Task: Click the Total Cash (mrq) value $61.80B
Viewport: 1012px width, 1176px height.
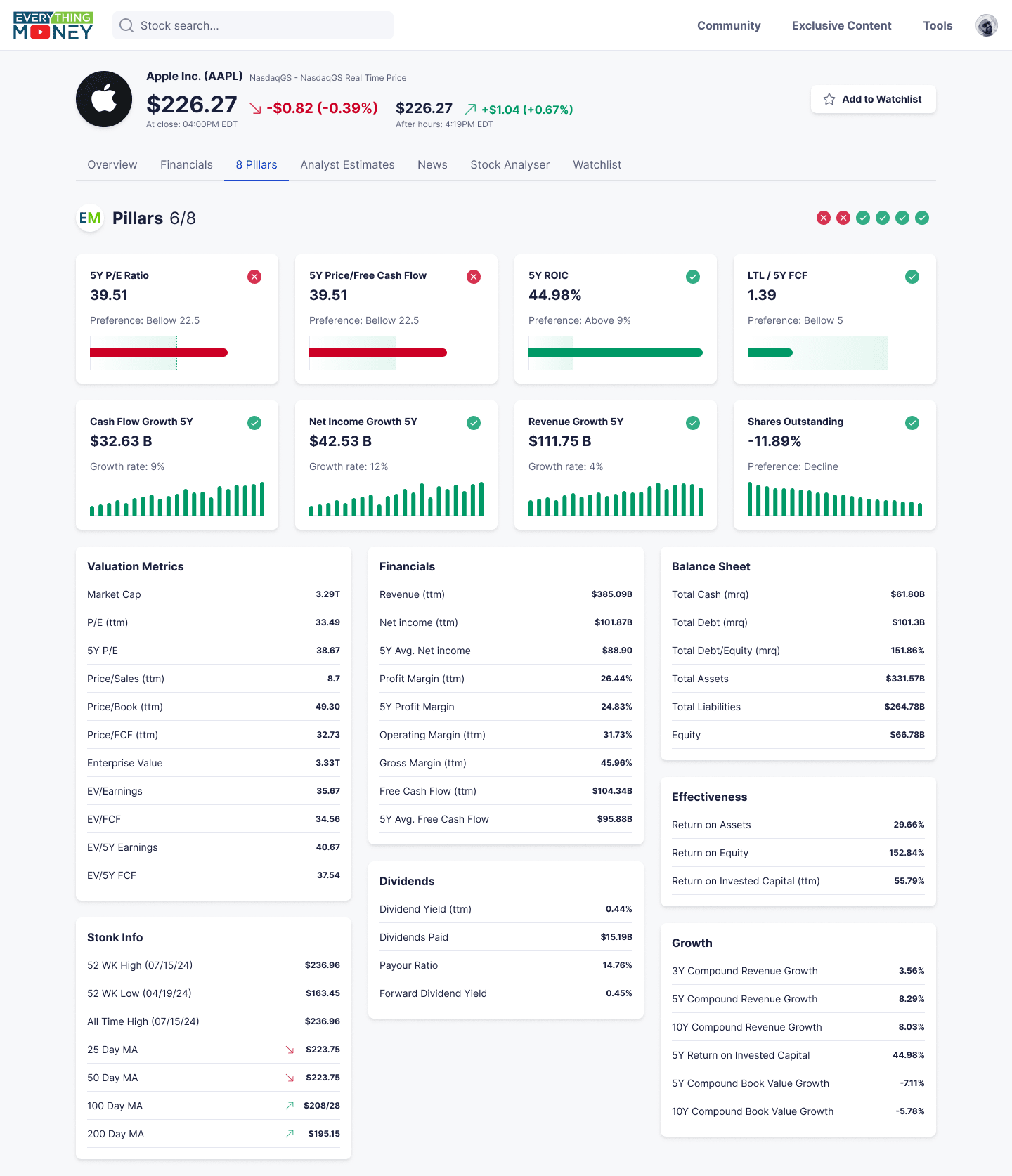Action: pos(907,594)
